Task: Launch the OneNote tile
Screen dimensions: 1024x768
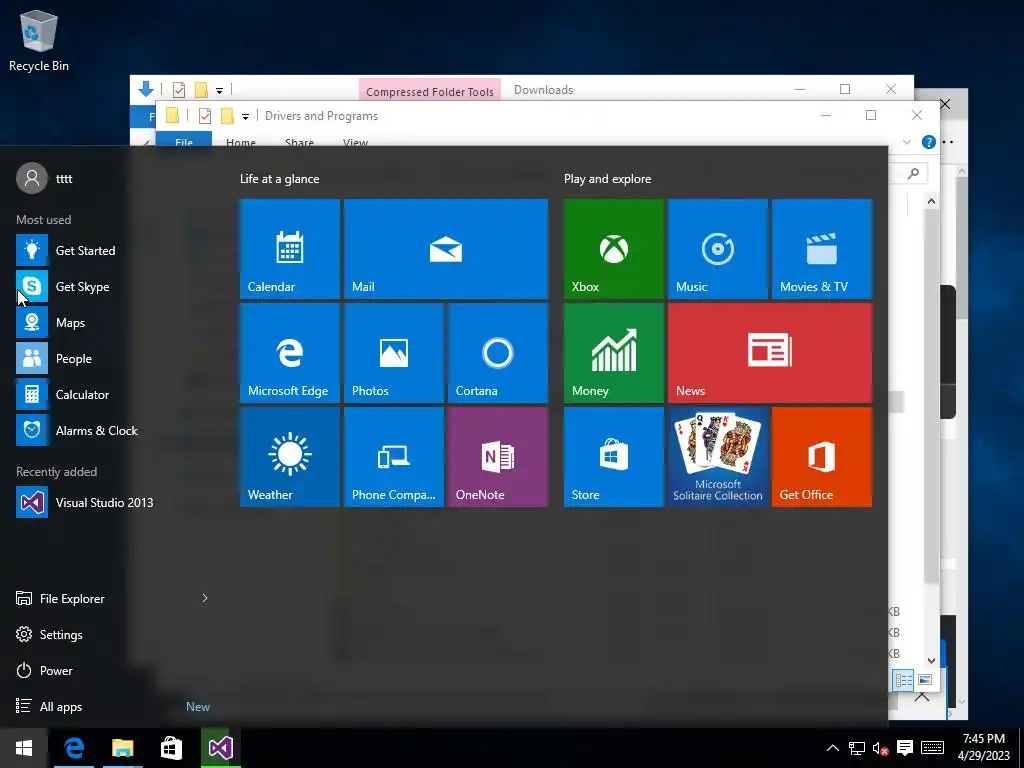Action: [x=498, y=456]
